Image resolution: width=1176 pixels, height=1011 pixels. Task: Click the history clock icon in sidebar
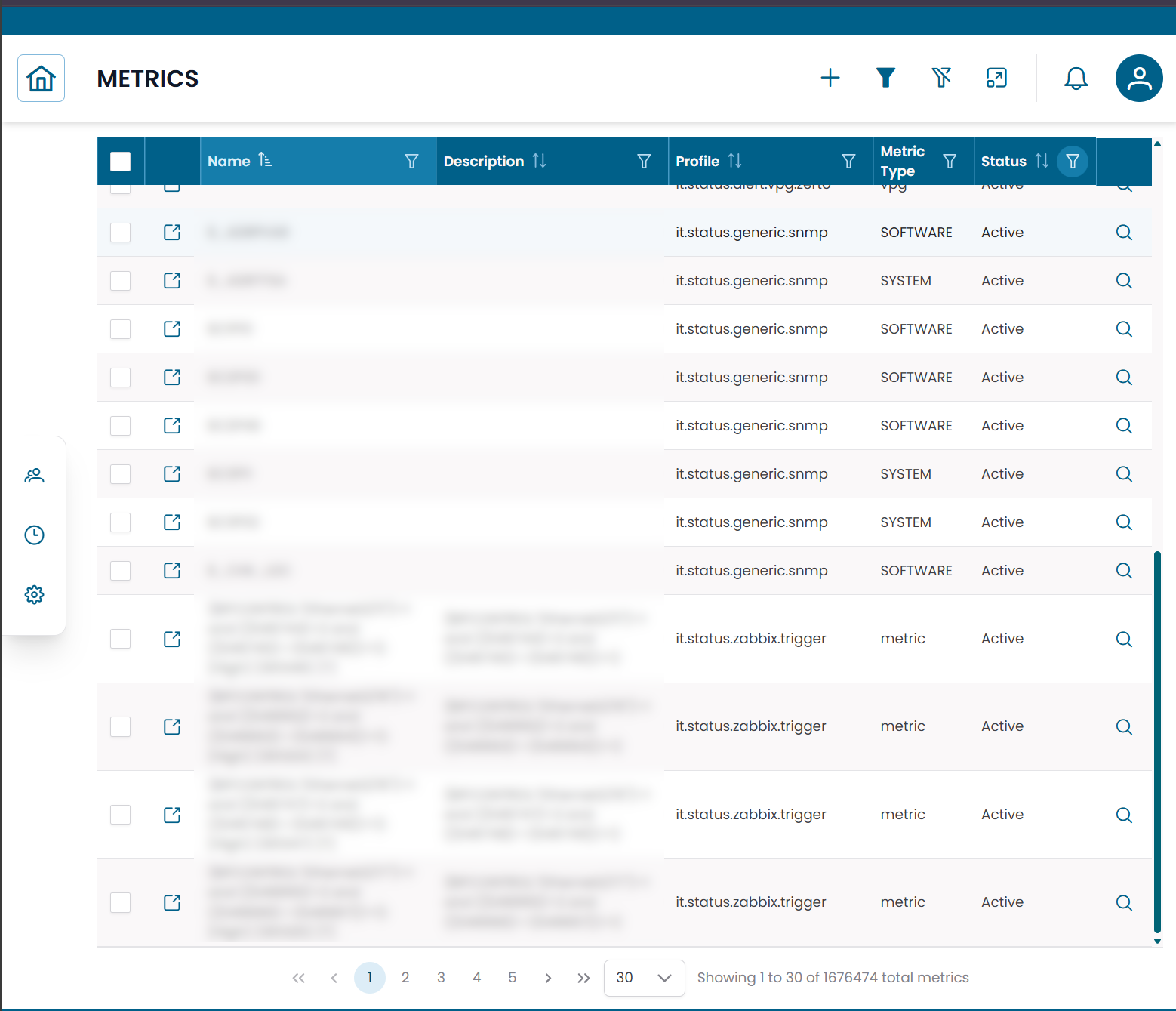pos(34,535)
